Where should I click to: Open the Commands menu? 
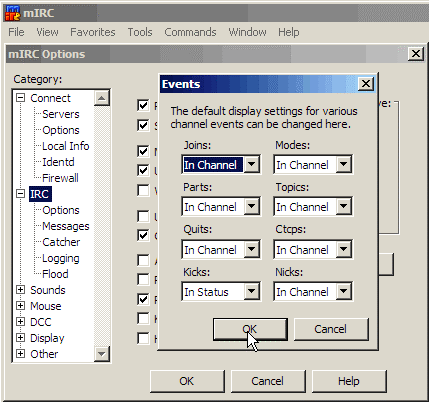(190, 32)
